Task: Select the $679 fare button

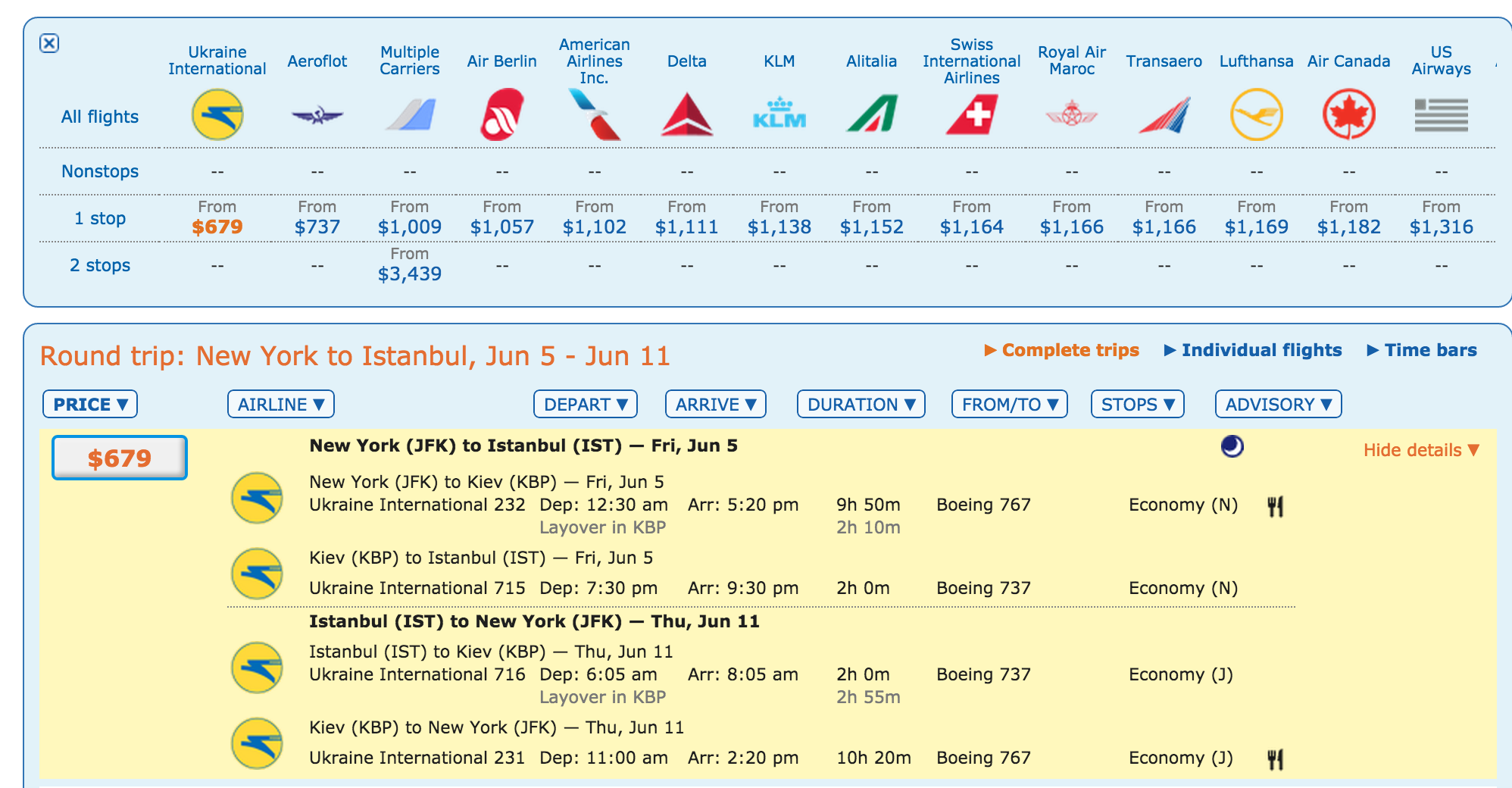Action: pyautogui.click(x=120, y=458)
